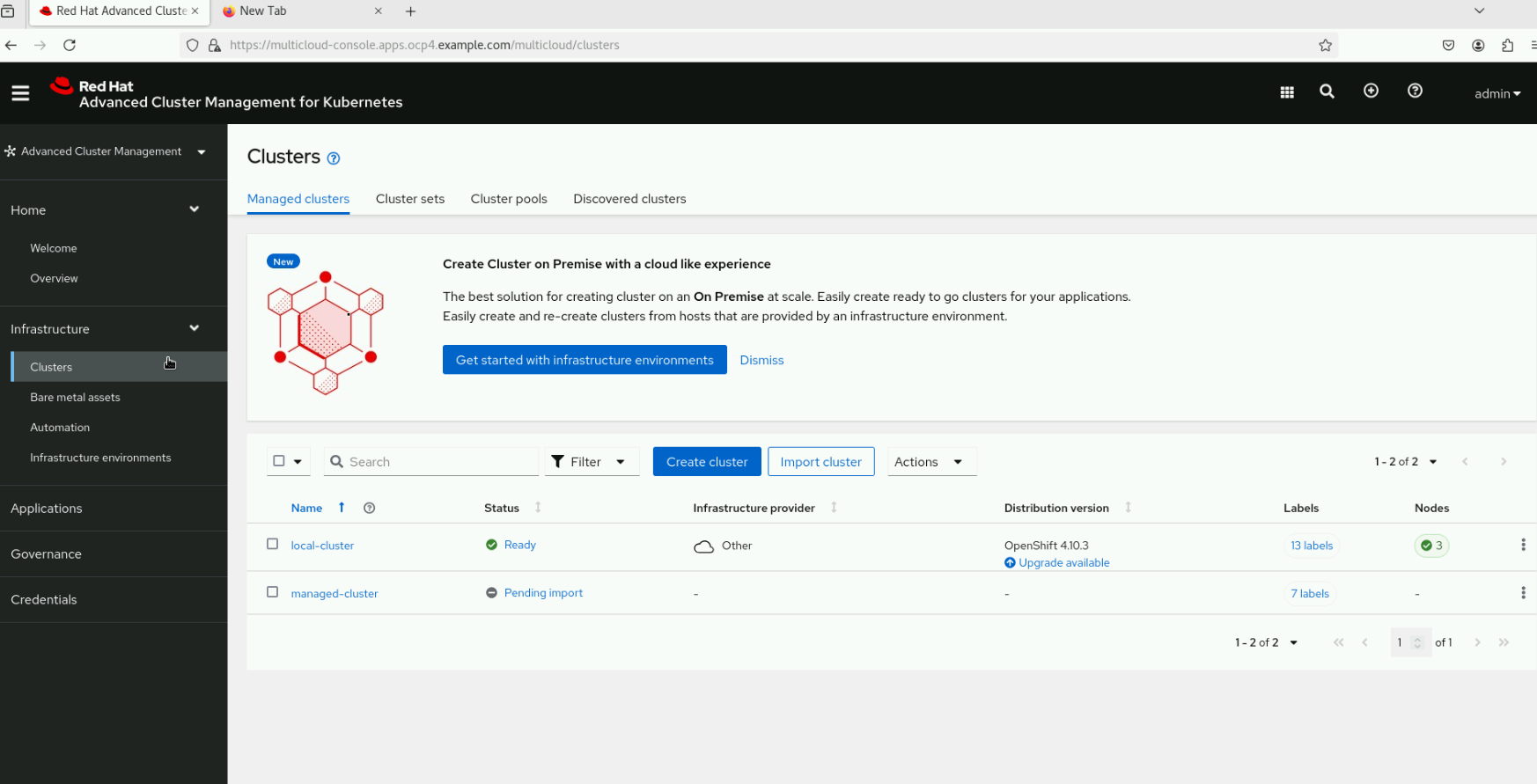Open the local-cluster link
The width and height of the screenshot is (1537, 784).
click(322, 546)
